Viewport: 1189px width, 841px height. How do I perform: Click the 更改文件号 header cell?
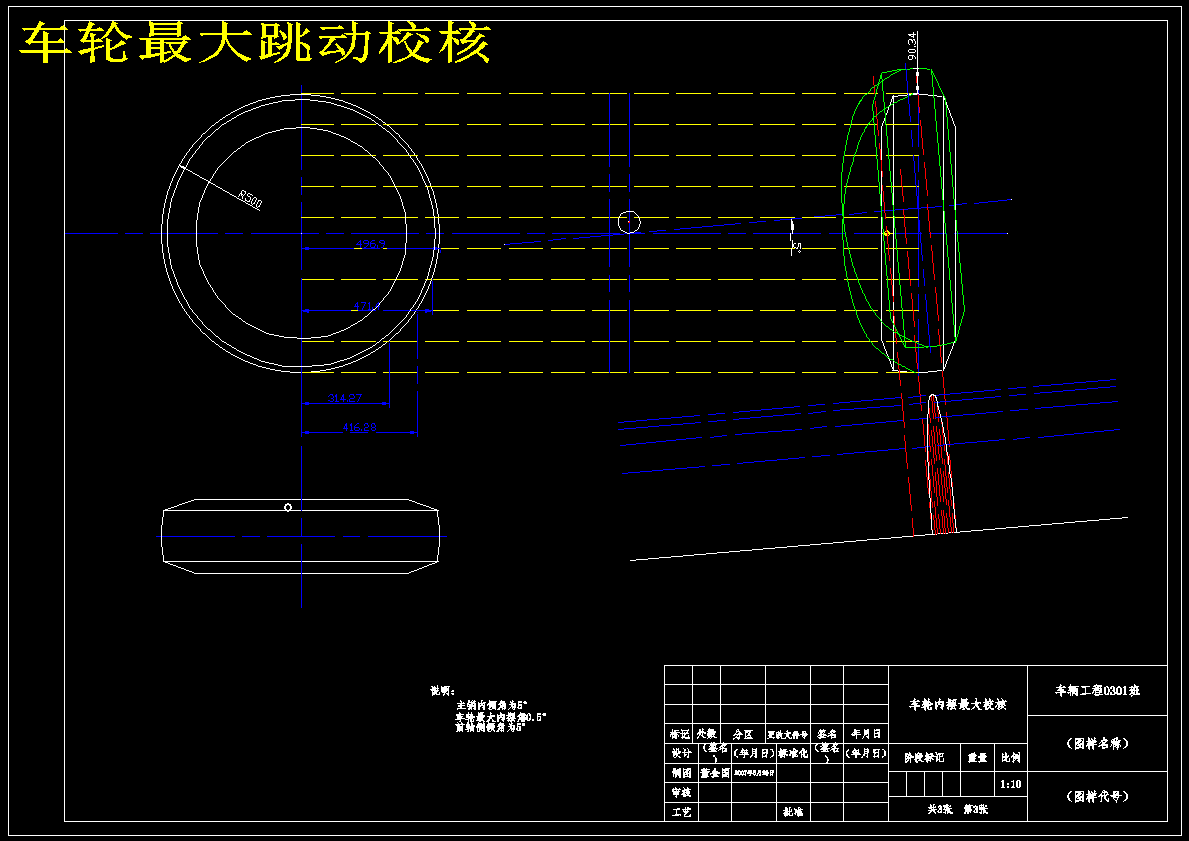[788, 734]
